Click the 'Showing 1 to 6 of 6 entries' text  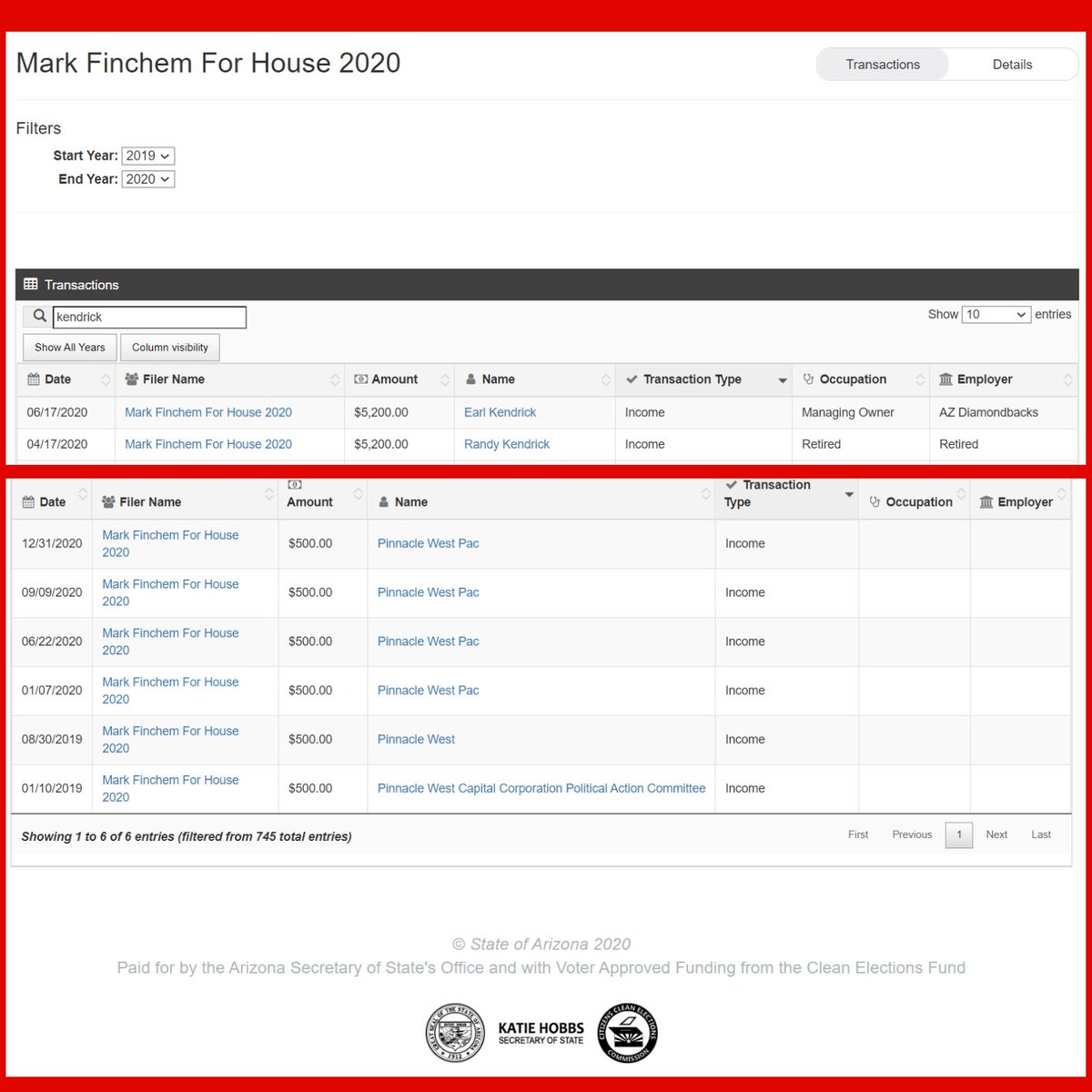[x=187, y=836]
